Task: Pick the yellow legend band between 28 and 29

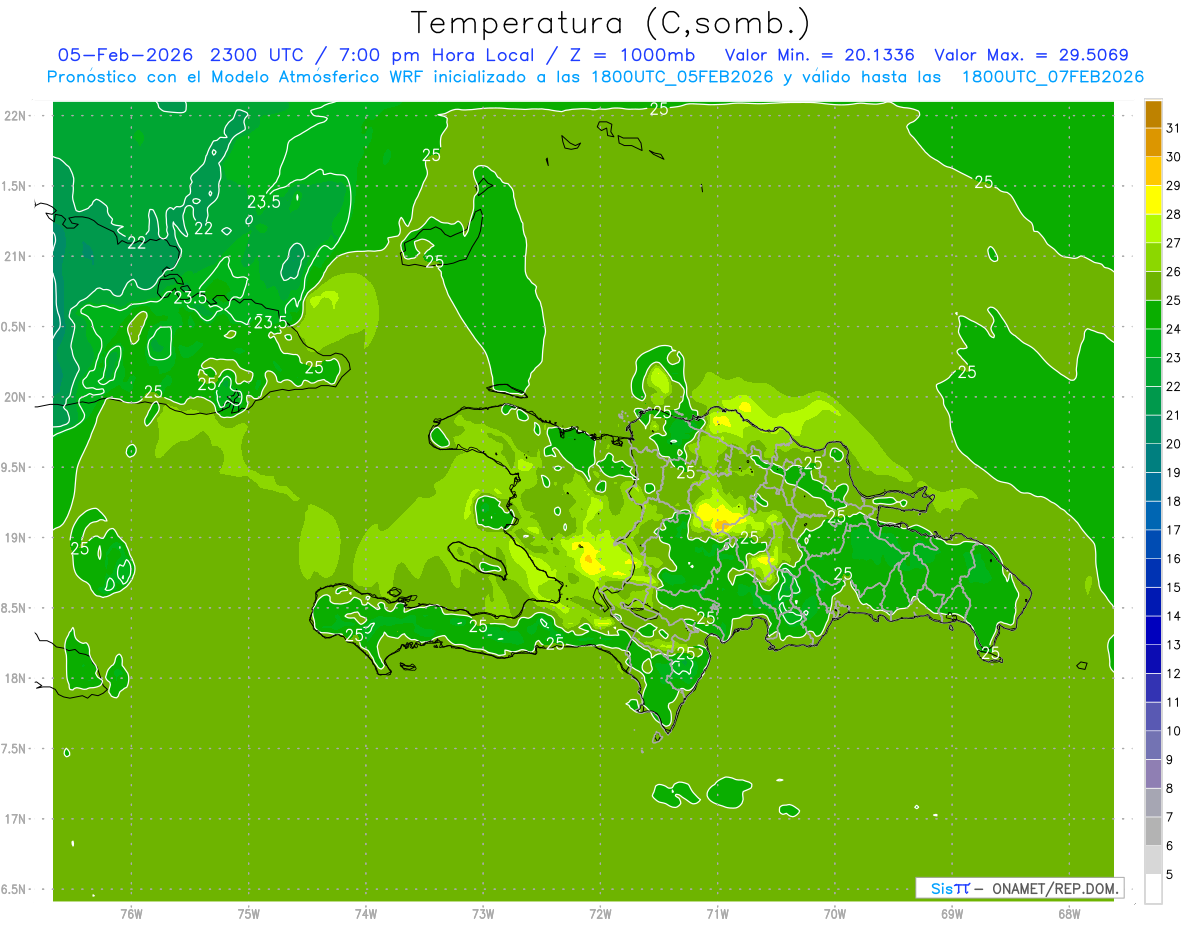Action: point(1153,200)
